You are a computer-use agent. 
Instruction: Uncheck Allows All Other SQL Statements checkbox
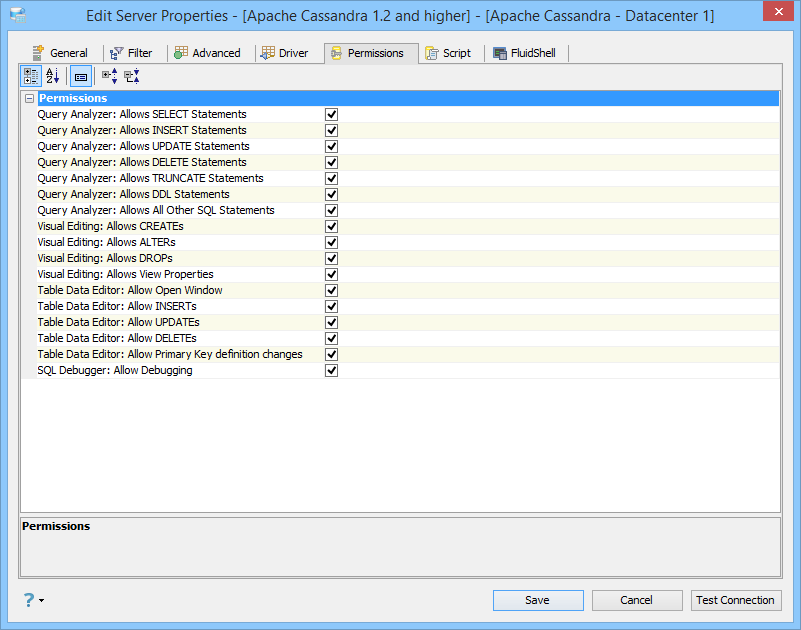[x=332, y=210]
